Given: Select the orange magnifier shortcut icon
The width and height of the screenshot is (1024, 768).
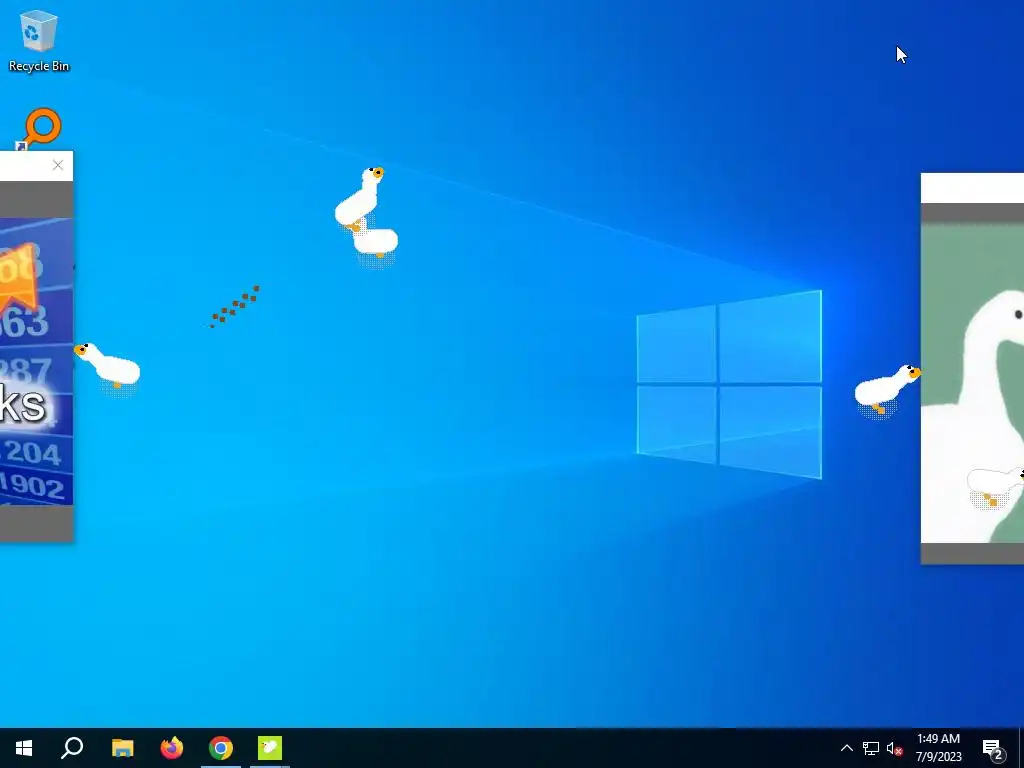Looking at the screenshot, I should click(40, 129).
